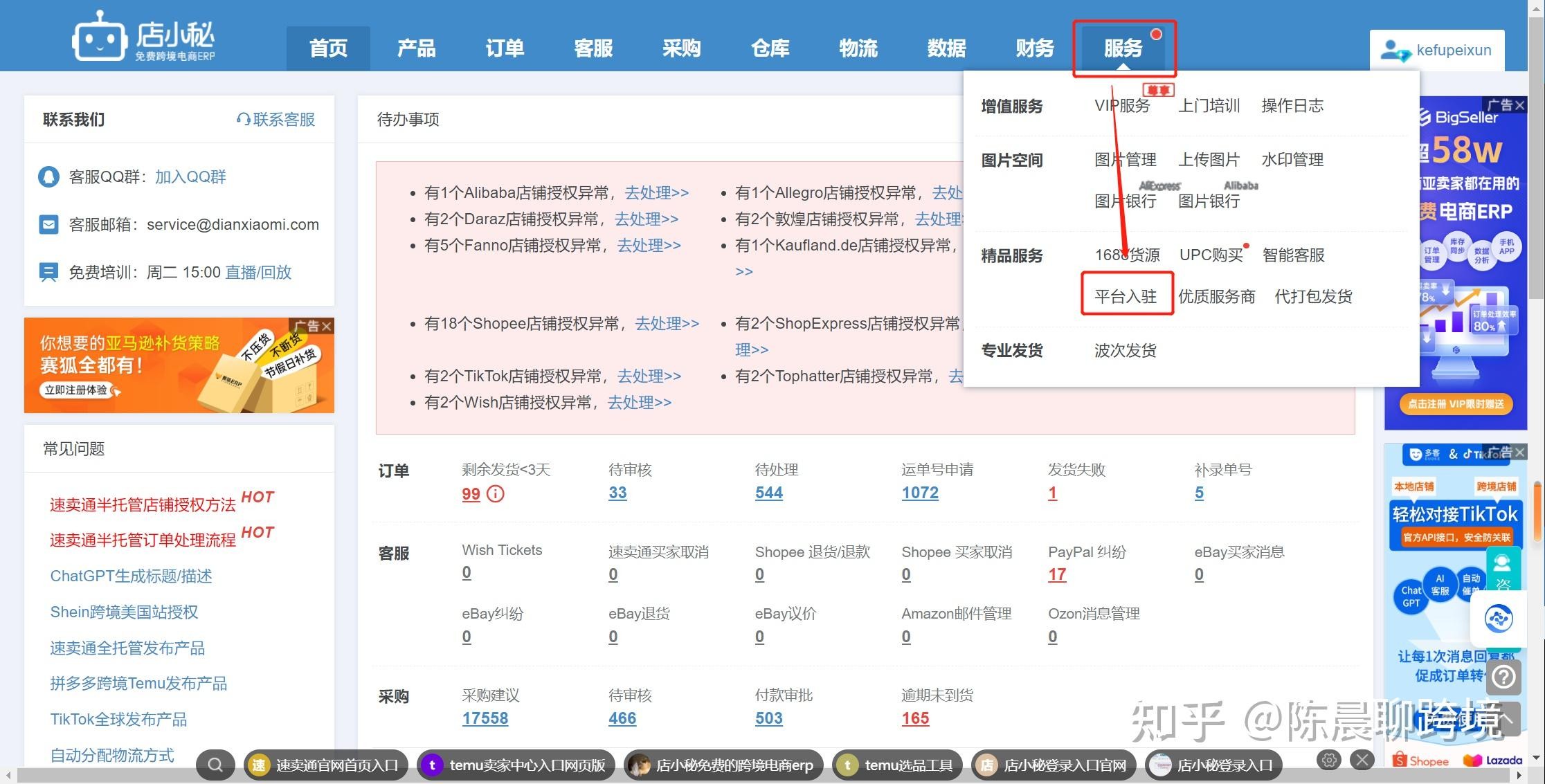Click the 店小秘登录入口 suggestion chip
1545x784 pixels.
pyautogui.click(x=1213, y=765)
